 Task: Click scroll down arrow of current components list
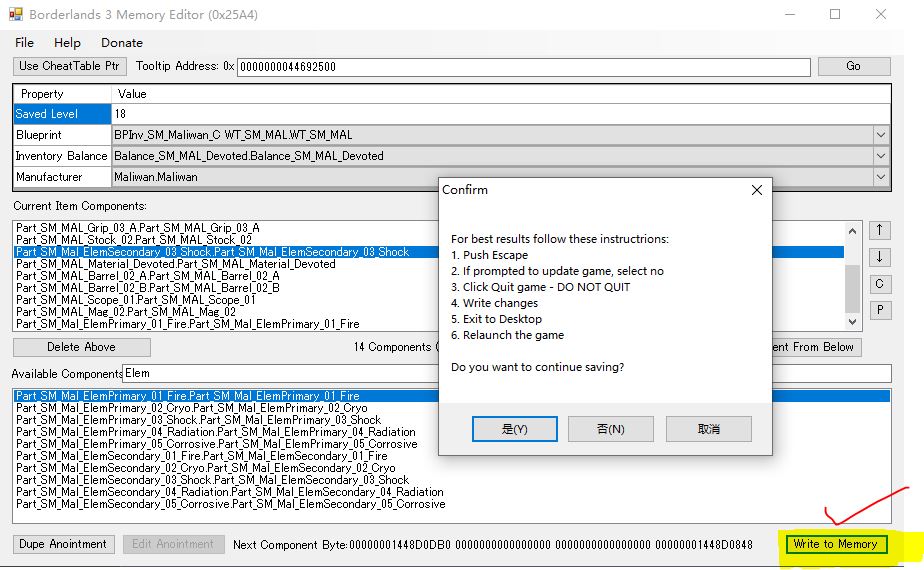(x=852, y=322)
